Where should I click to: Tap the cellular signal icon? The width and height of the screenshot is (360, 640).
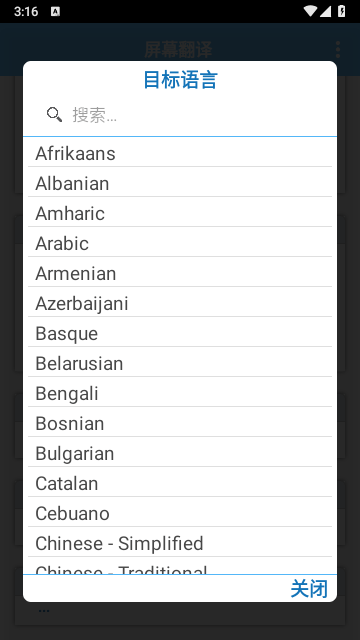[325, 11]
